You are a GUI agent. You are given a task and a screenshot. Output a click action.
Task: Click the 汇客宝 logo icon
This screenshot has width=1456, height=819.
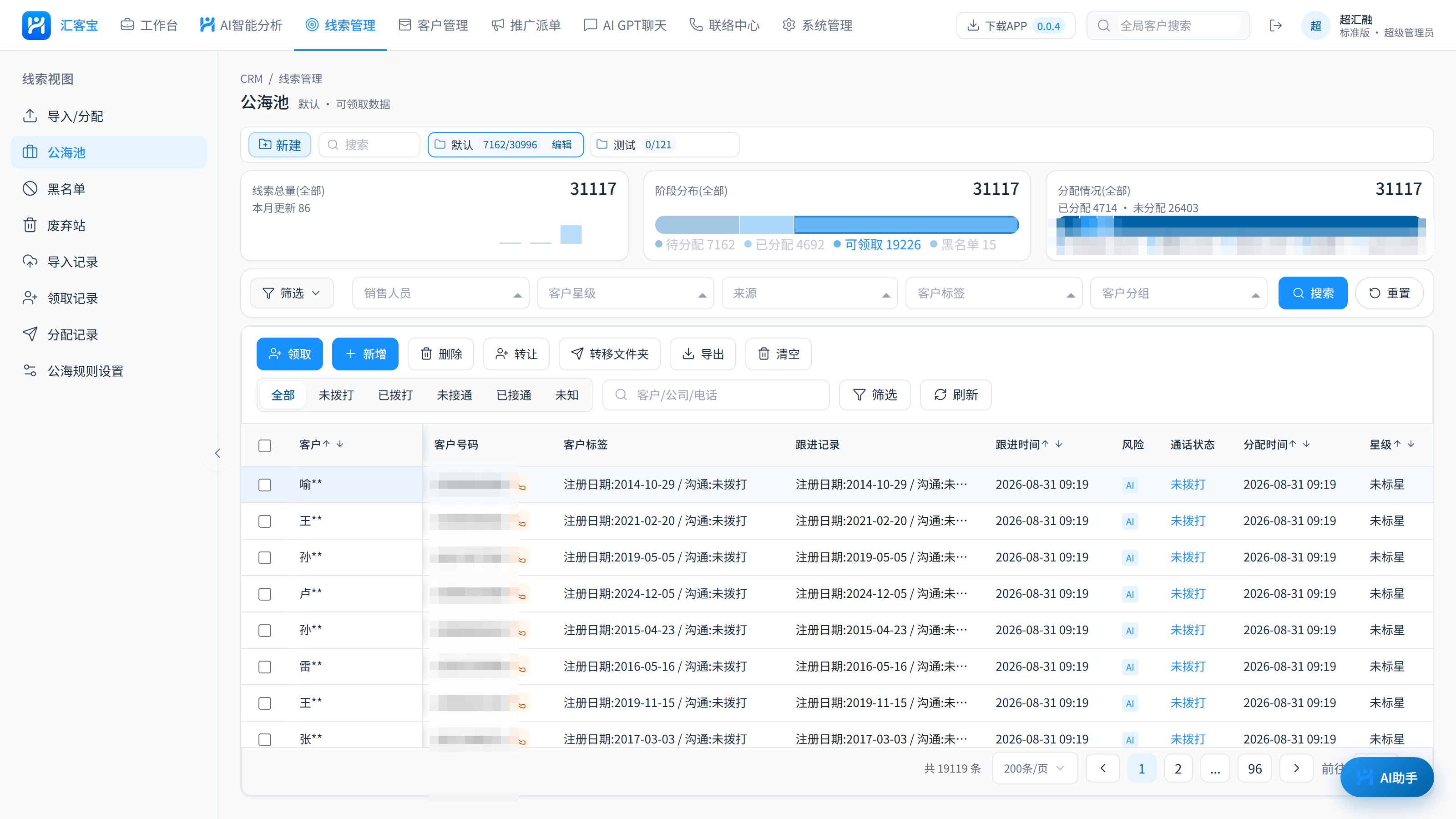pos(36,25)
